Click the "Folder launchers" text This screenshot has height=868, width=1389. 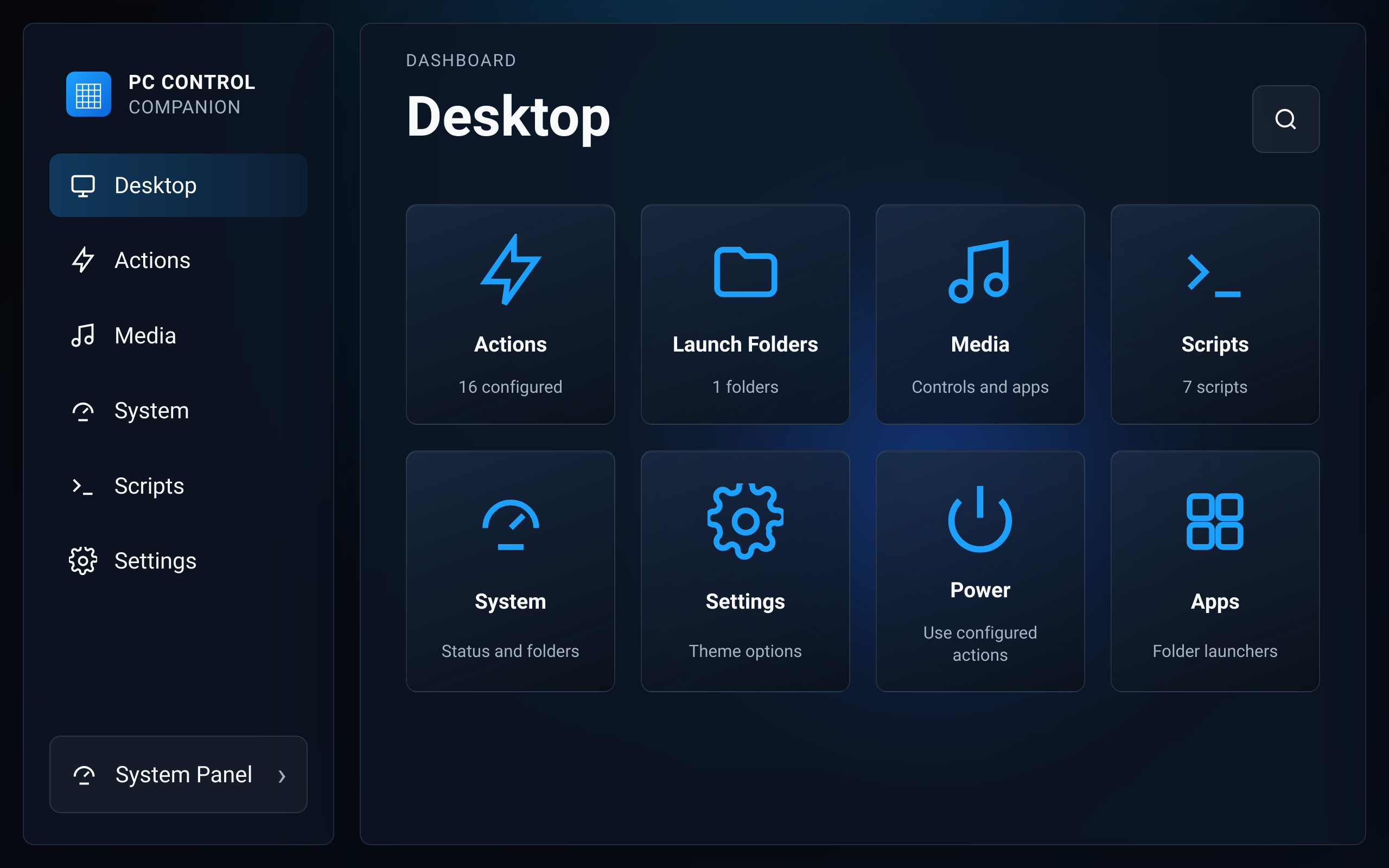[1214, 651]
